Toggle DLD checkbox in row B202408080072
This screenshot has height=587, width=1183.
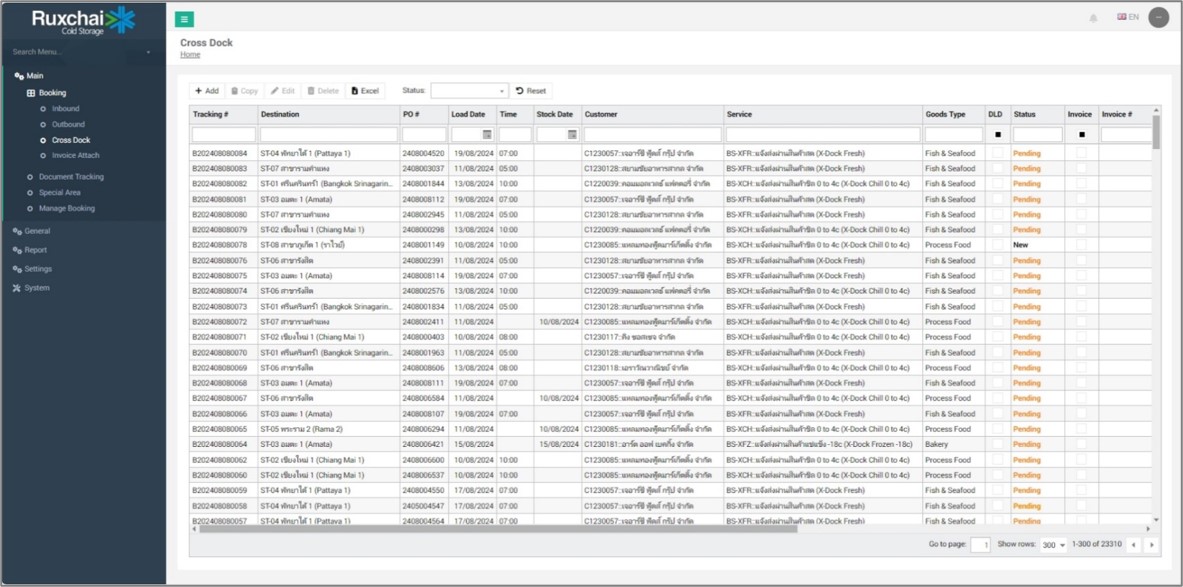pyautogui.click(x=998, y=321)
